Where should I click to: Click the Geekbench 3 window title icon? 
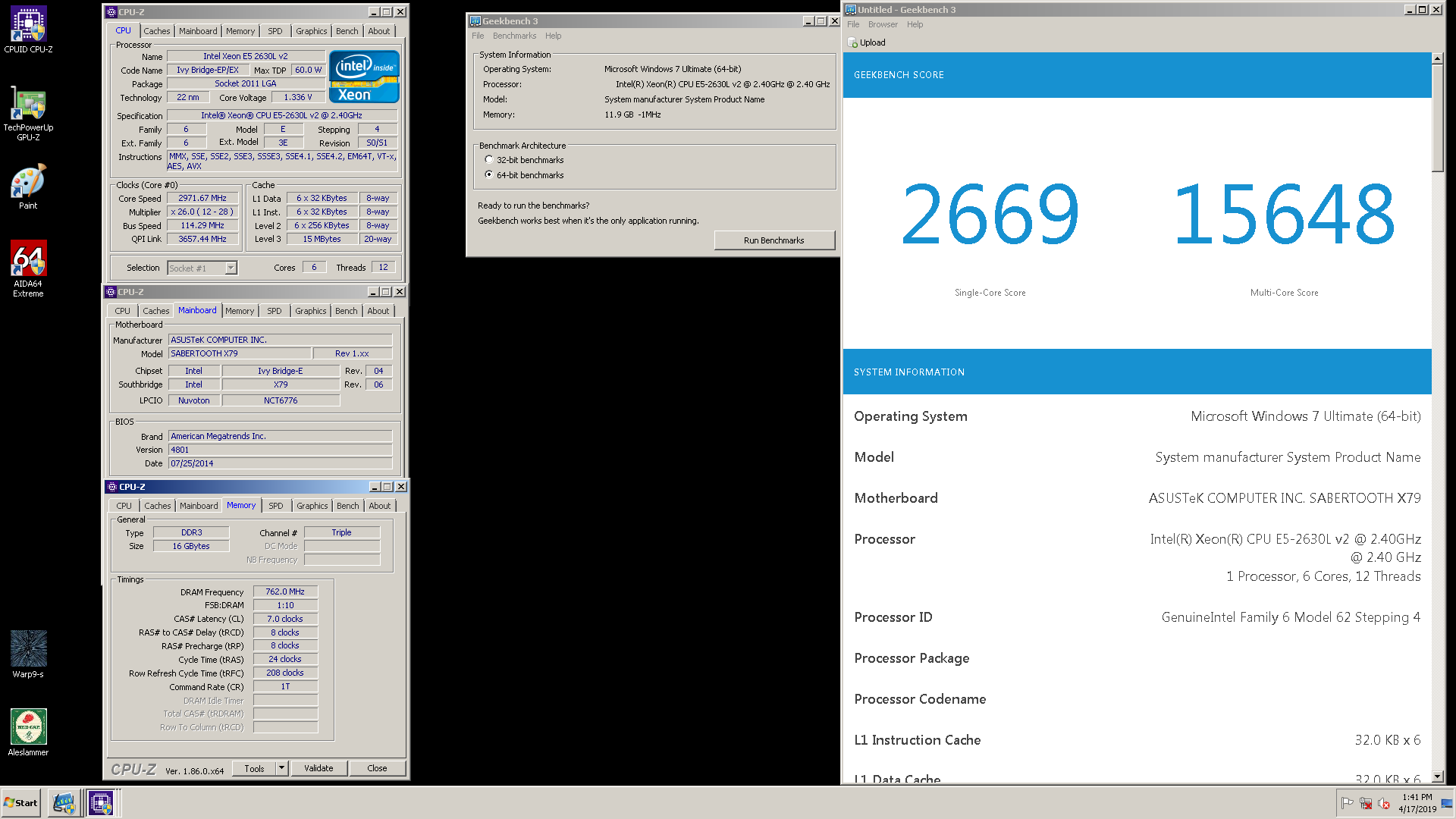point(475,21)
